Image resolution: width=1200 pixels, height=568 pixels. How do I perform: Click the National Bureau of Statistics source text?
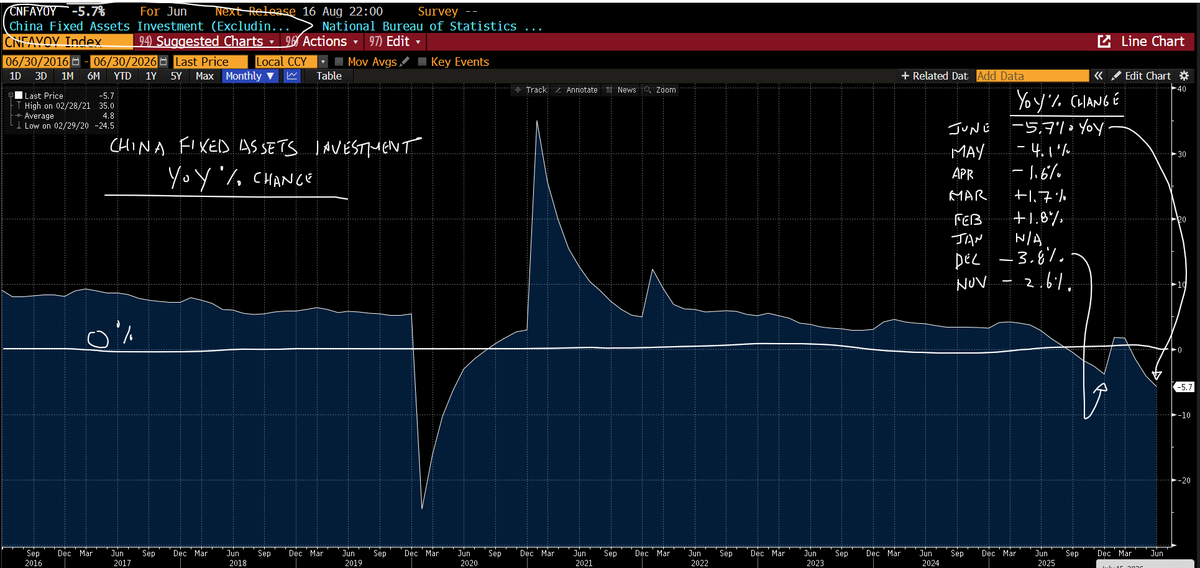coord(433,26)
